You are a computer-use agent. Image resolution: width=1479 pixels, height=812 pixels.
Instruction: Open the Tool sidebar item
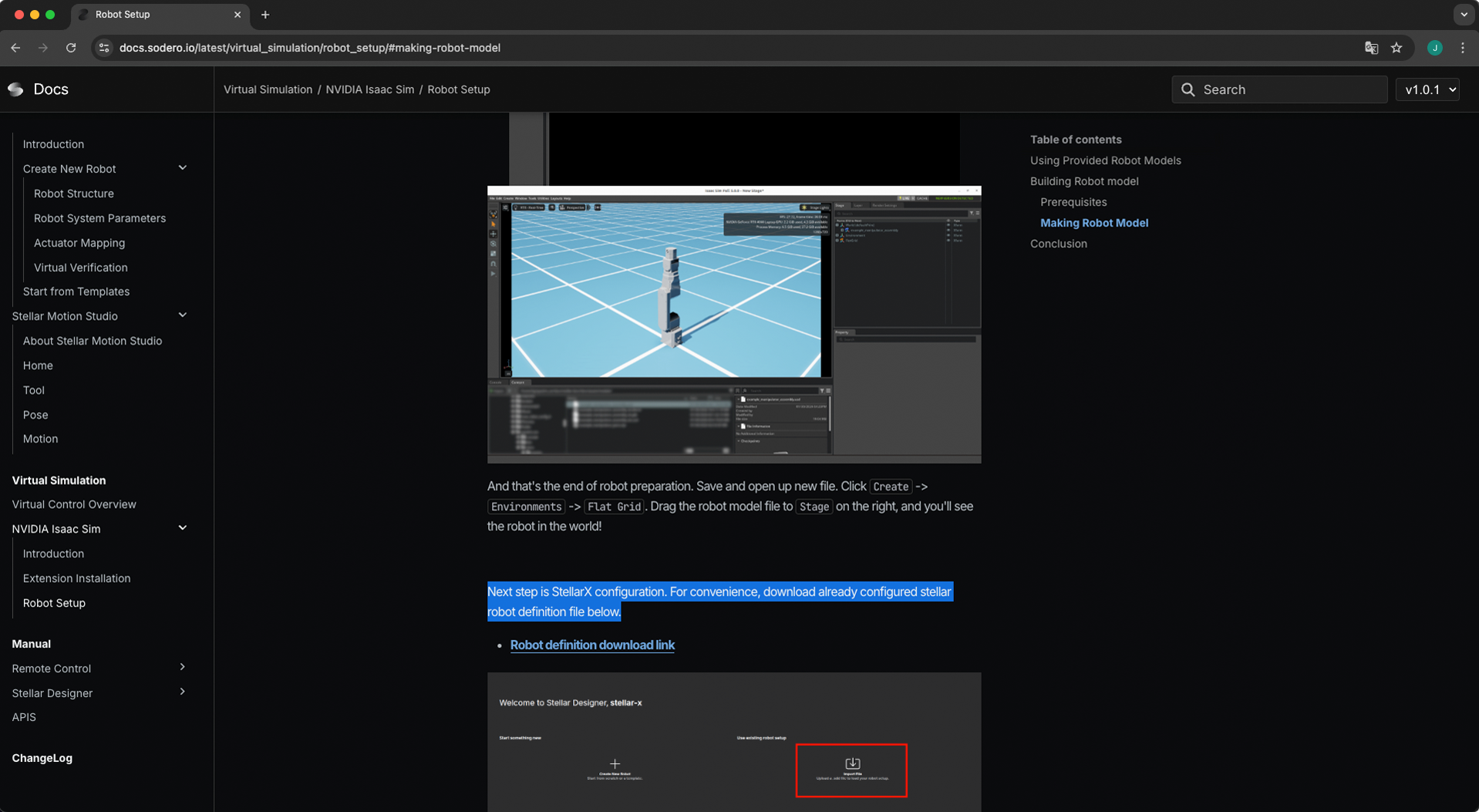pos(34,390)
